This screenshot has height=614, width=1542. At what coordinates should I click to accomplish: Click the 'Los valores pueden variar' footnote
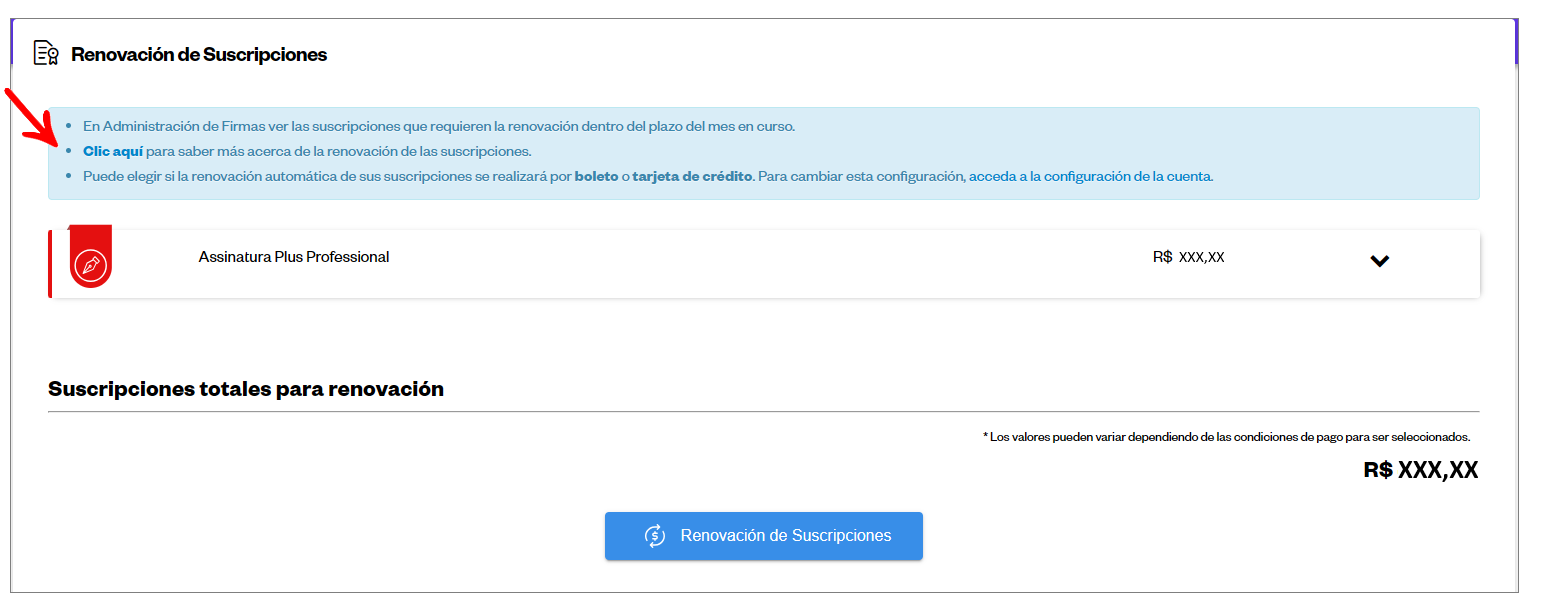(1227, 437)
